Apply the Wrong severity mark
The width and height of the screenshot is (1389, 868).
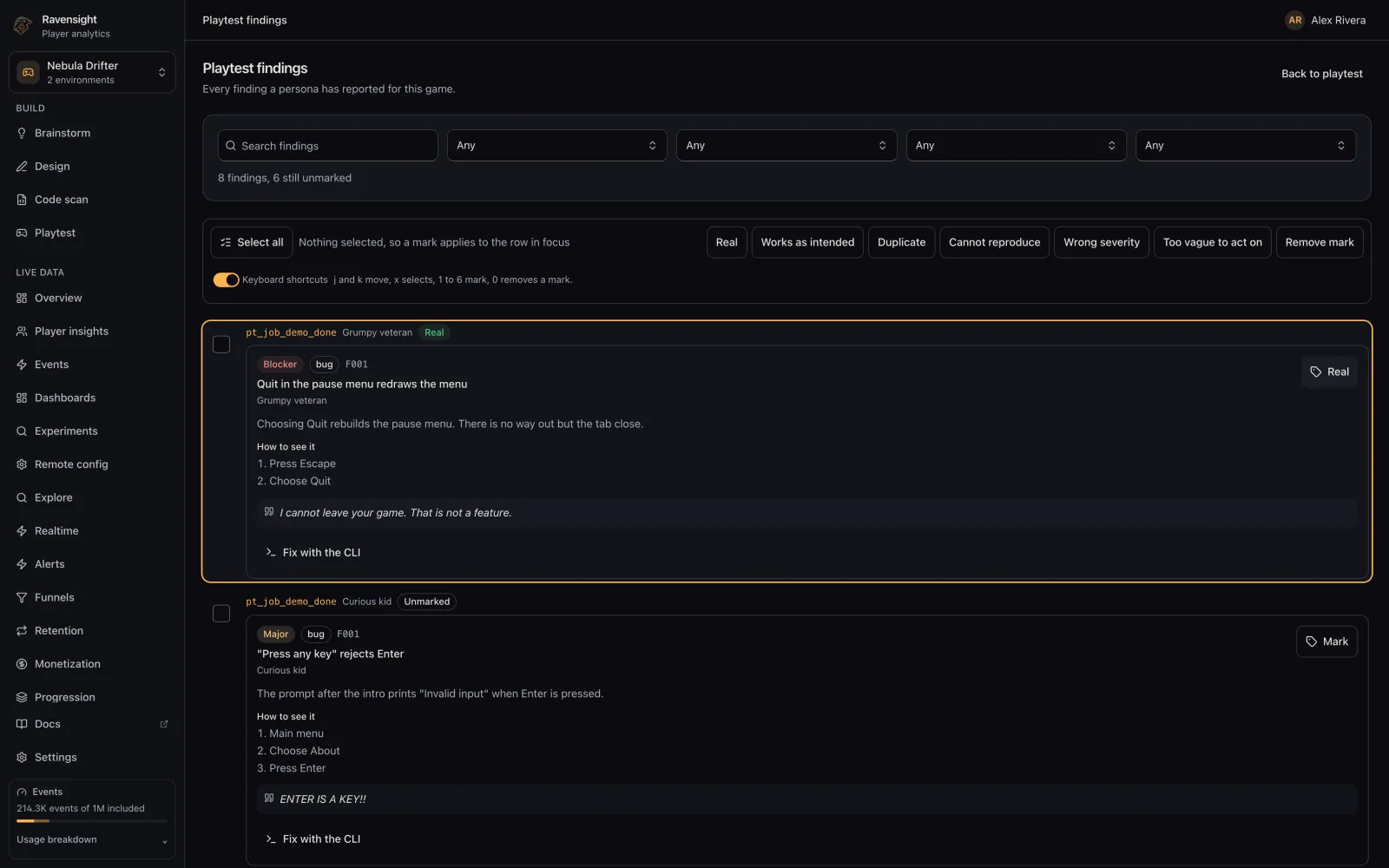pyautogui.click(x=1102, y=242)
